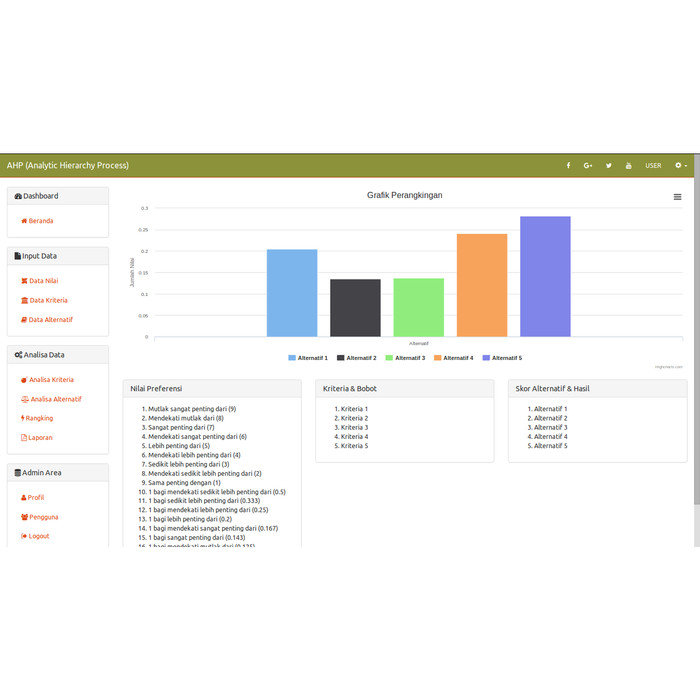The height and width of the screenshot is (700, 700).
Task: Toggle Alternatif 5 legend entry
Action: pos(502,358)
